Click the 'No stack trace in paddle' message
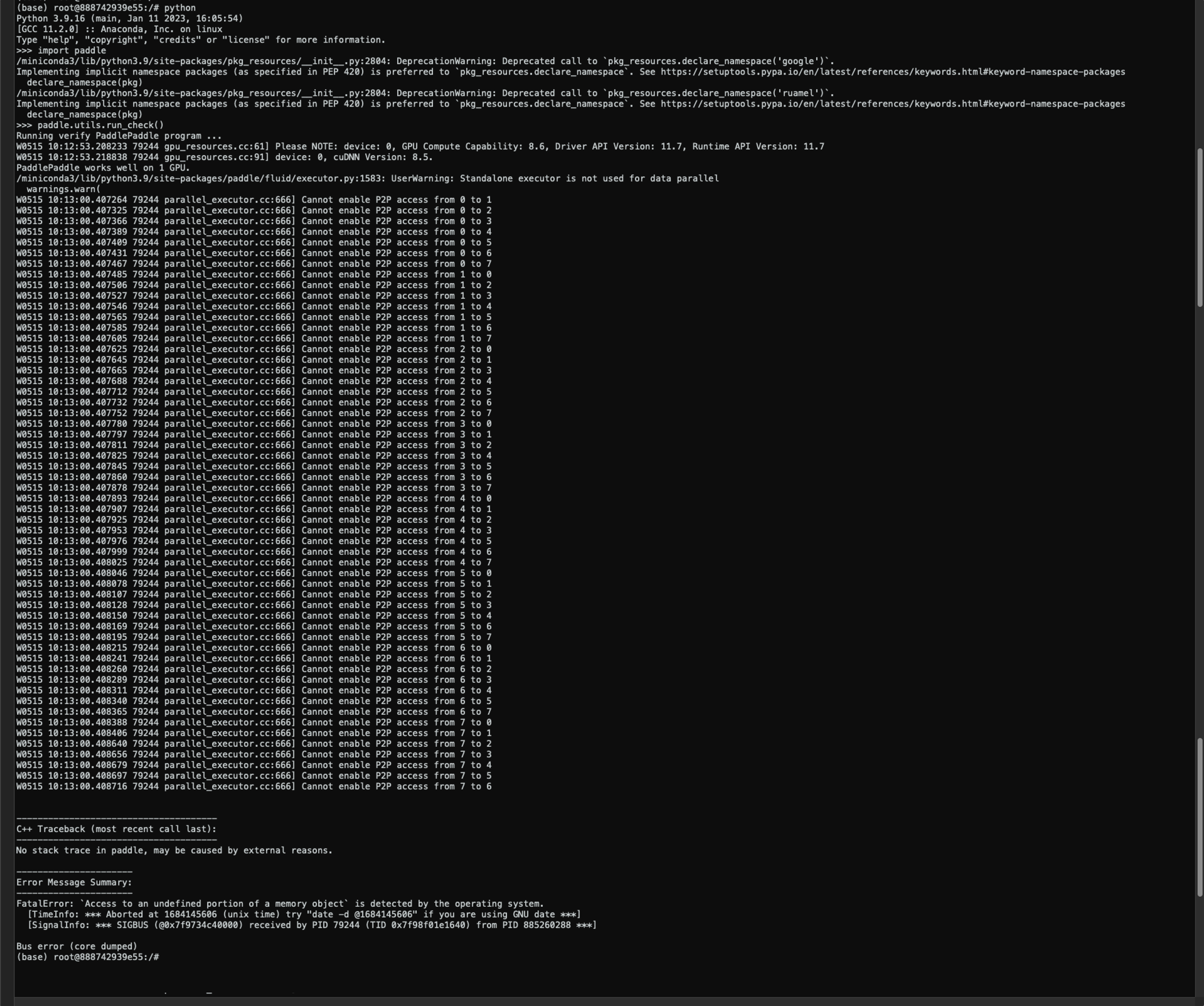This screenshot has height=1006, width=1204. 174,850
